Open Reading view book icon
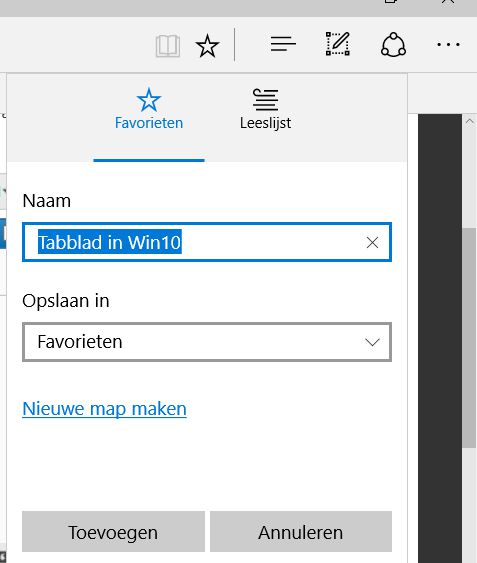Image resolution: width=477 pixels, height=563 pixels. coord(168,46)
